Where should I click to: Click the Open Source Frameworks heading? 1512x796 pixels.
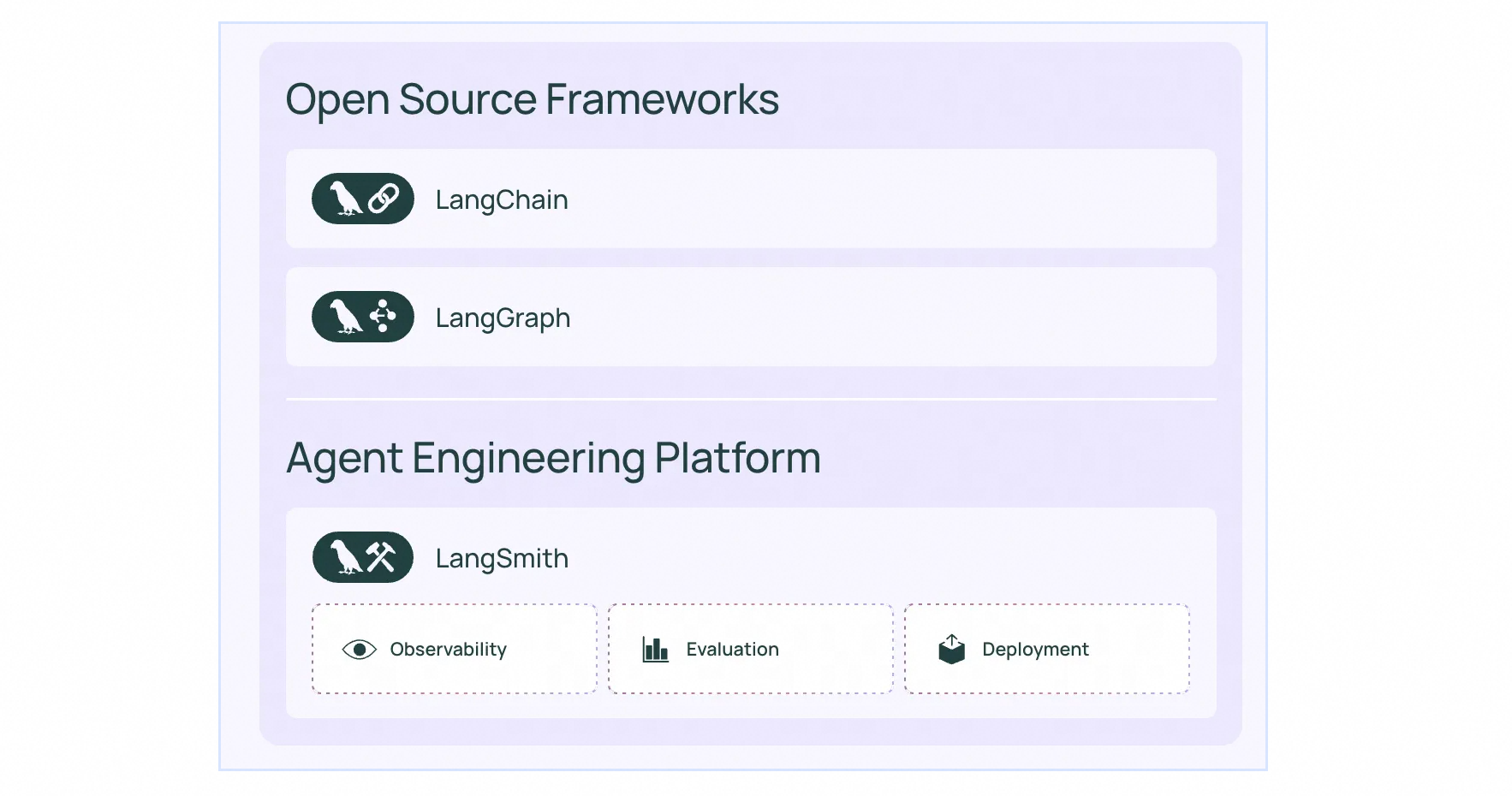pyautogui.click(x=533, y=99)
